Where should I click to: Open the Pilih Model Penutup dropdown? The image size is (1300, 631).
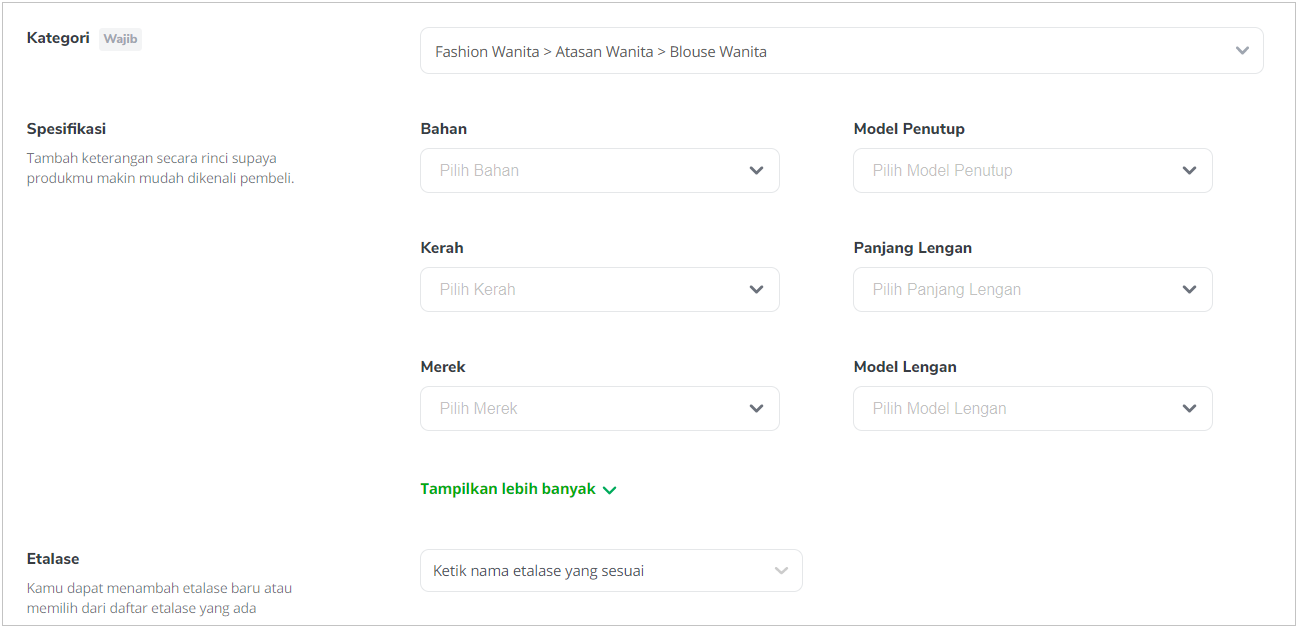[1033, 171]
